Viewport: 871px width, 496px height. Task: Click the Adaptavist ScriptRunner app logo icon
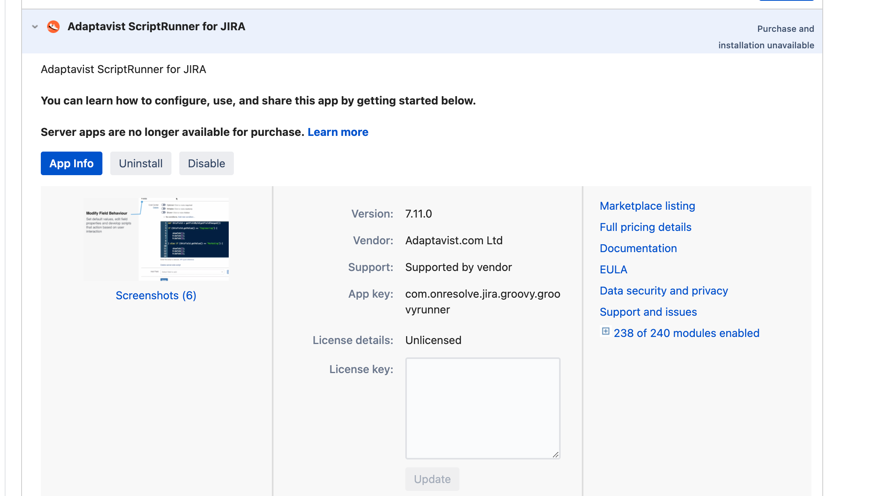[54, 27]
